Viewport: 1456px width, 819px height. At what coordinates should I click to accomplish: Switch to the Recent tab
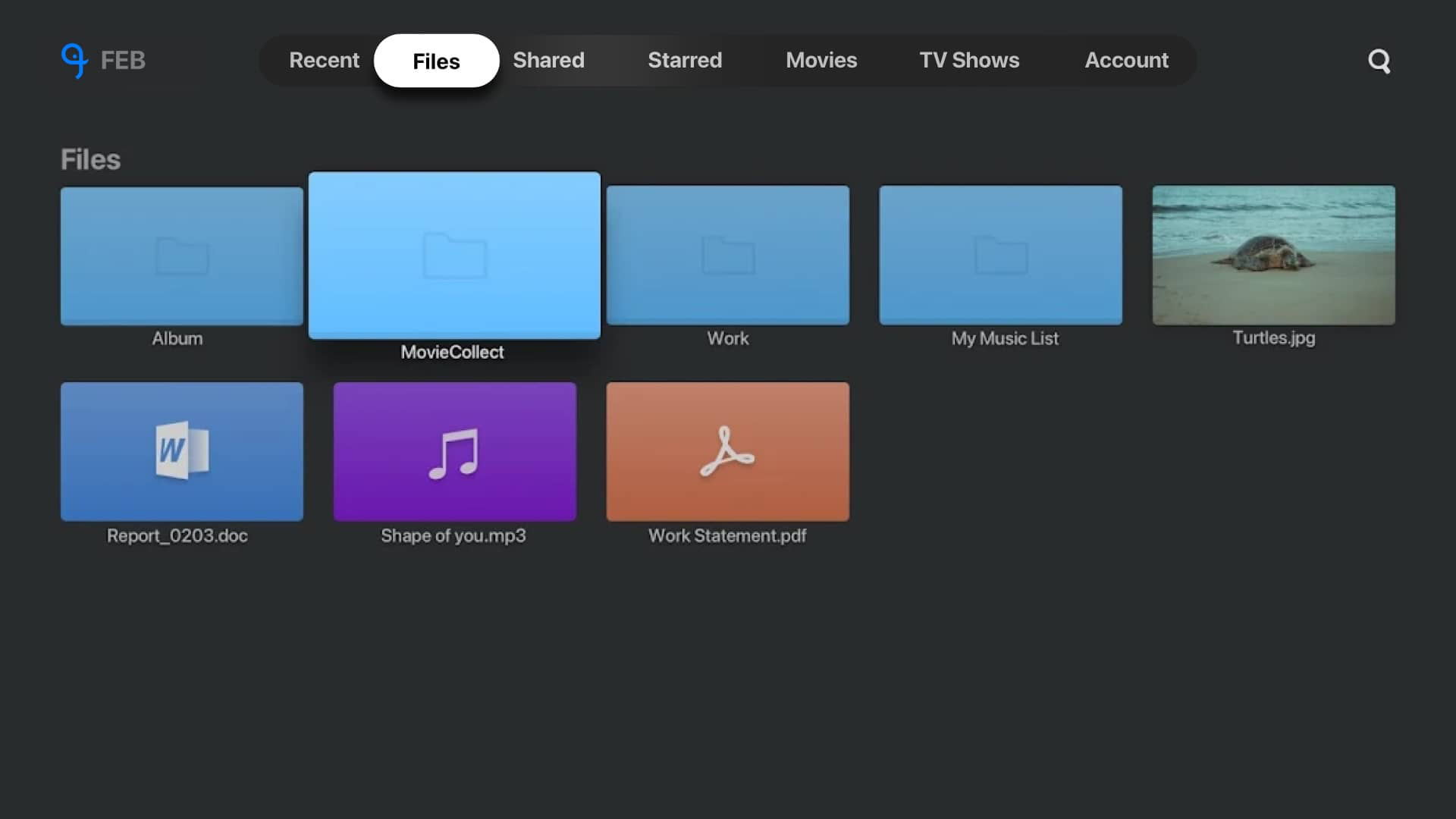coord(324,60)
